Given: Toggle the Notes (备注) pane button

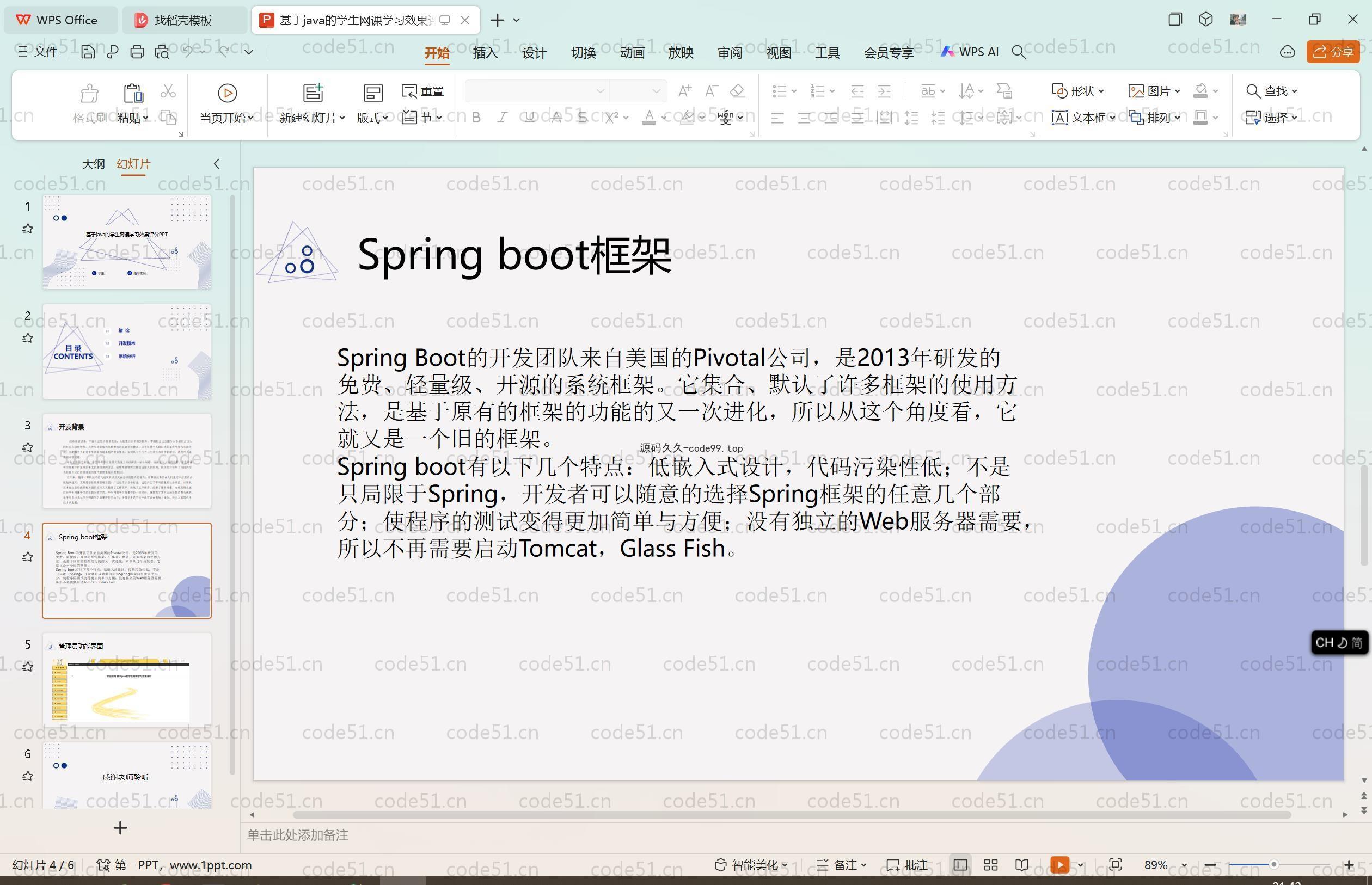Looking at the screenshot, I should coord(842,865).
